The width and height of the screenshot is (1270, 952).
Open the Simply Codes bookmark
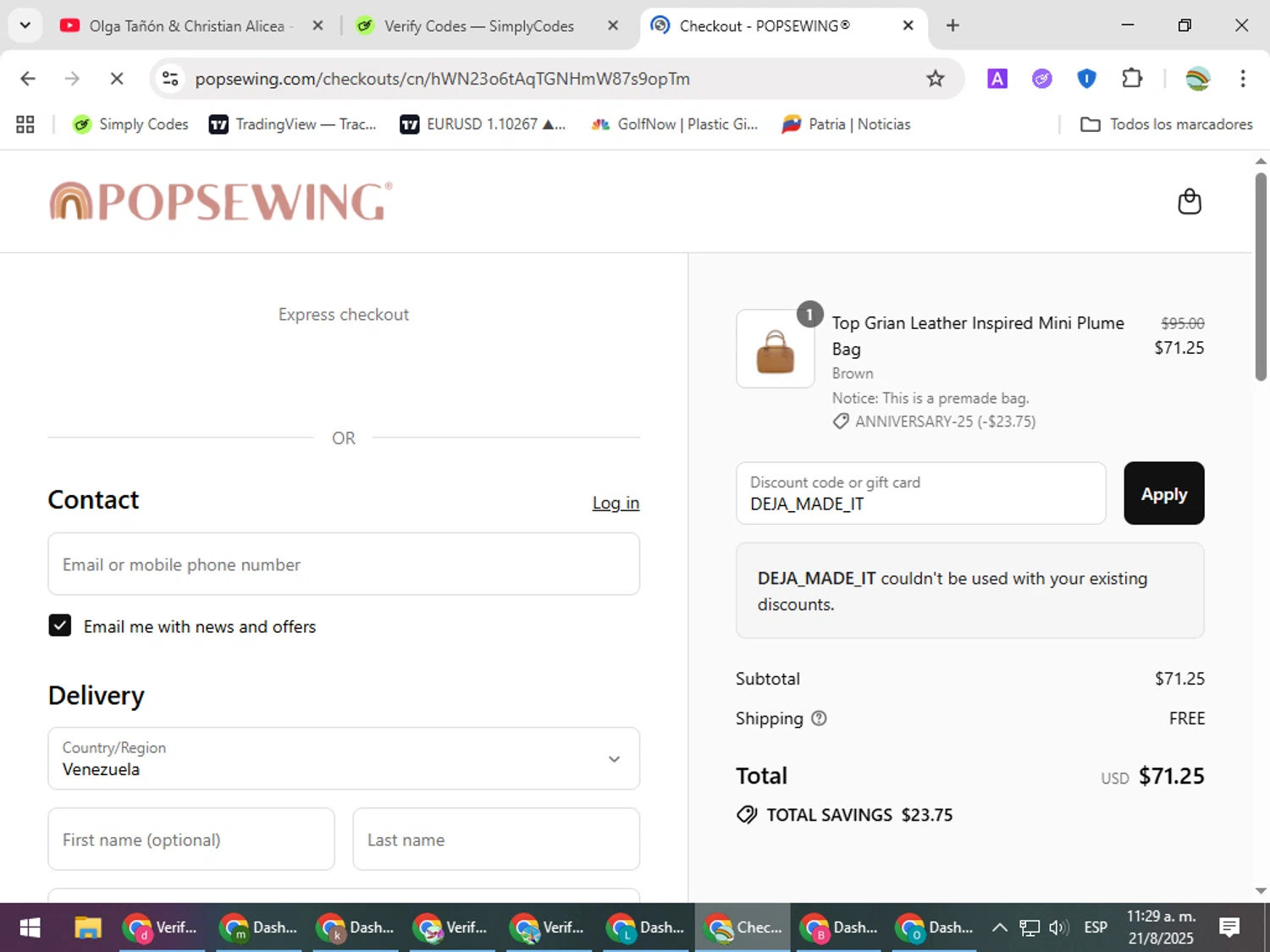coord(130,124)
